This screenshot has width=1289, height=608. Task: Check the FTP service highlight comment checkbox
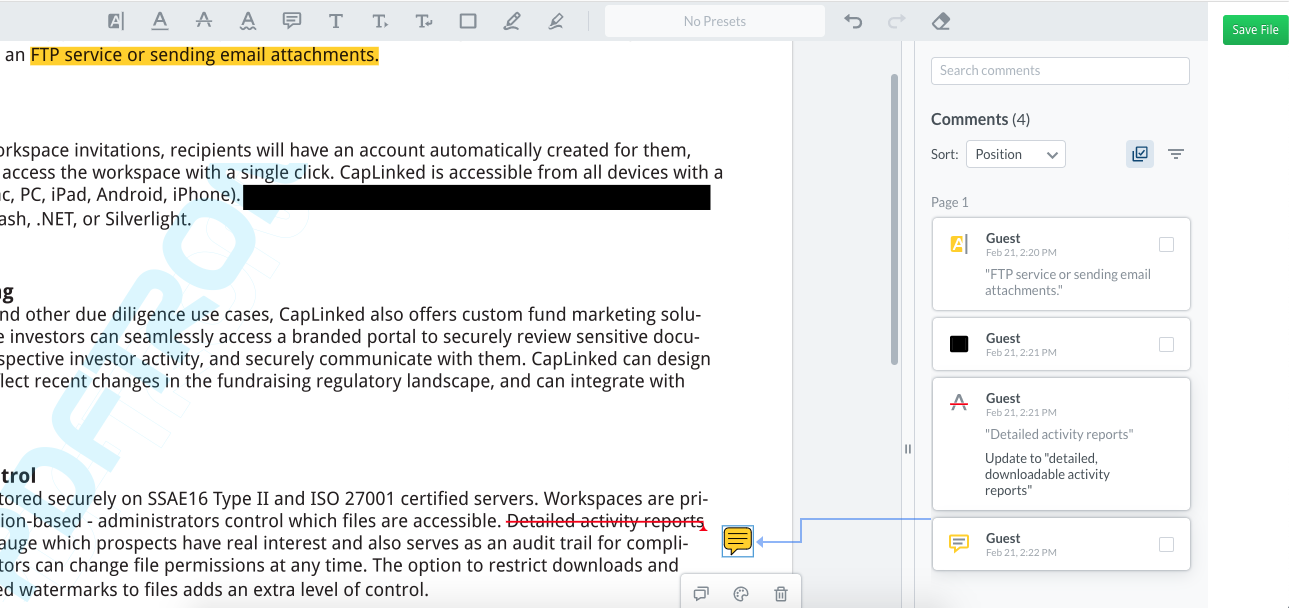(x=1166, y=245)
